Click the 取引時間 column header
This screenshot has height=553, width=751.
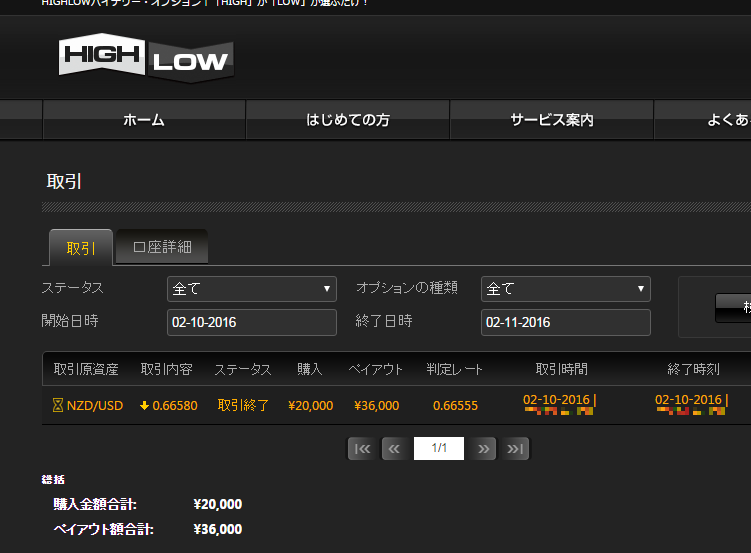coord(561,369)
